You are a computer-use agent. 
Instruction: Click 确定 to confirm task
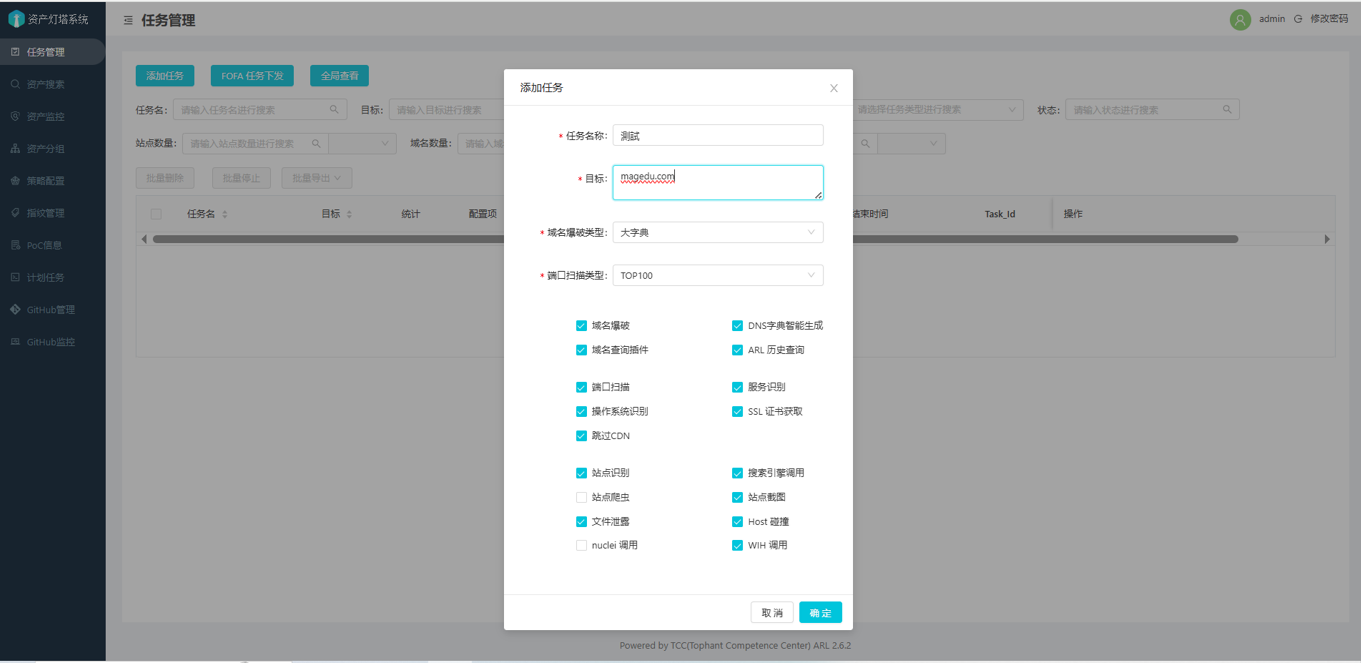coord(820,613)
